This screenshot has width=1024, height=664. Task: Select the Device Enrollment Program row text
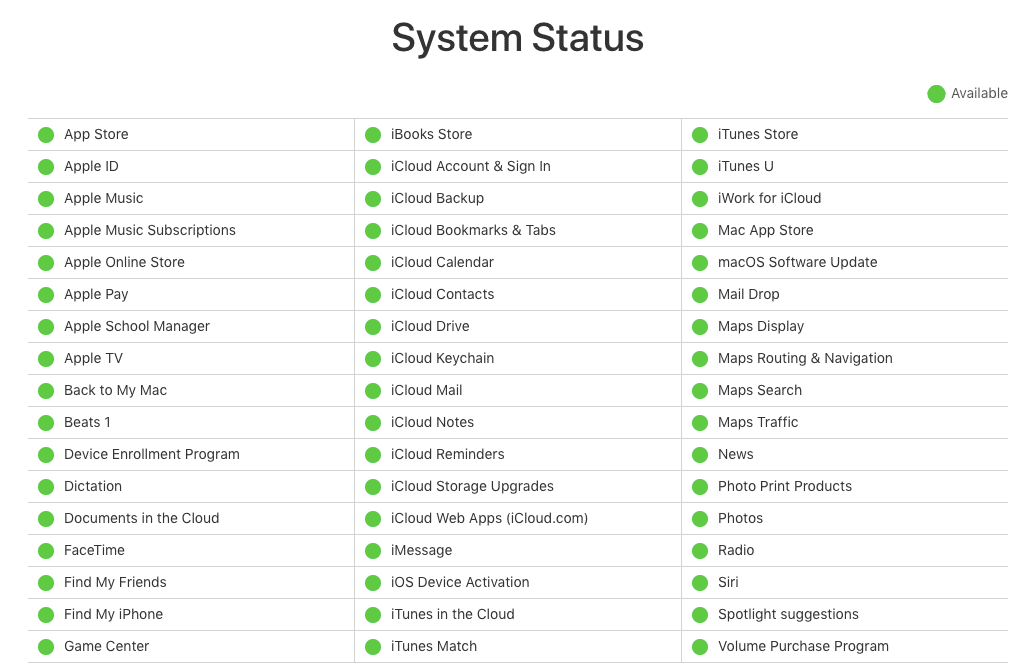pyautogui.click(x=152, y=454)
